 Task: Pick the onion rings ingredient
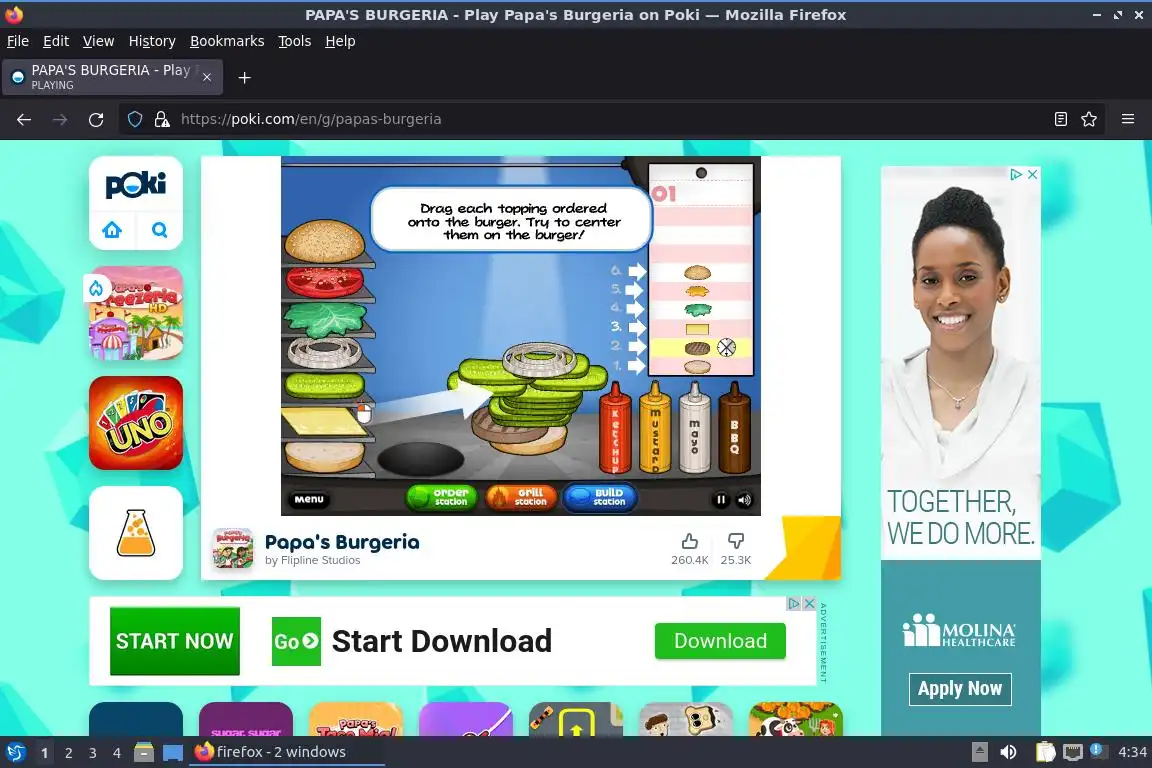(x=323, y=351)
